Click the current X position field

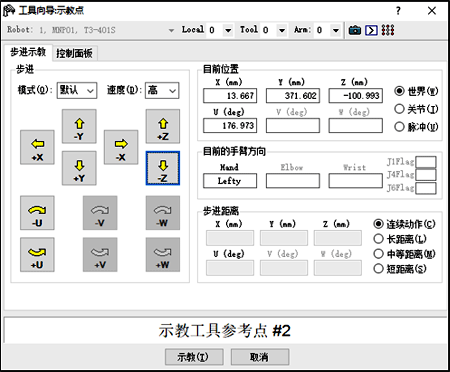point(230,96)
